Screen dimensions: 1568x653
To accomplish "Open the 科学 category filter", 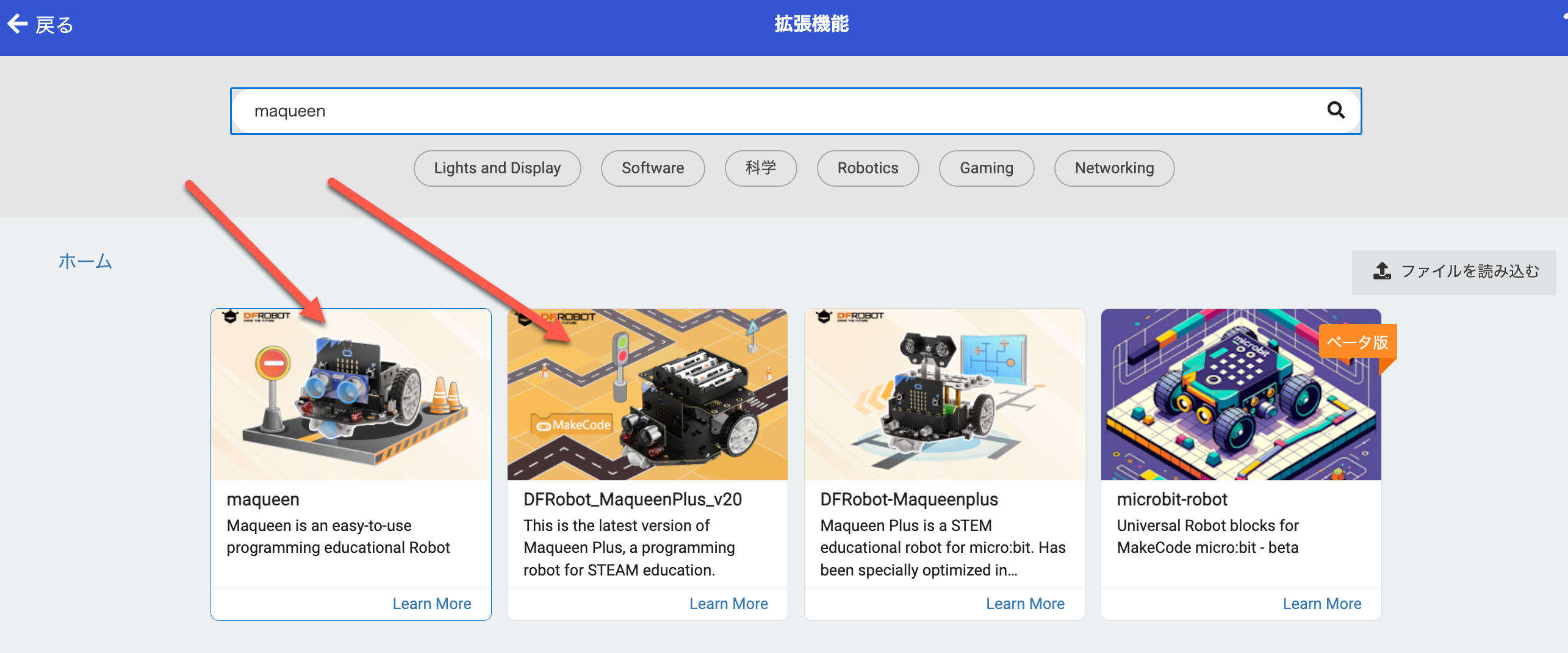I will 760,168.
